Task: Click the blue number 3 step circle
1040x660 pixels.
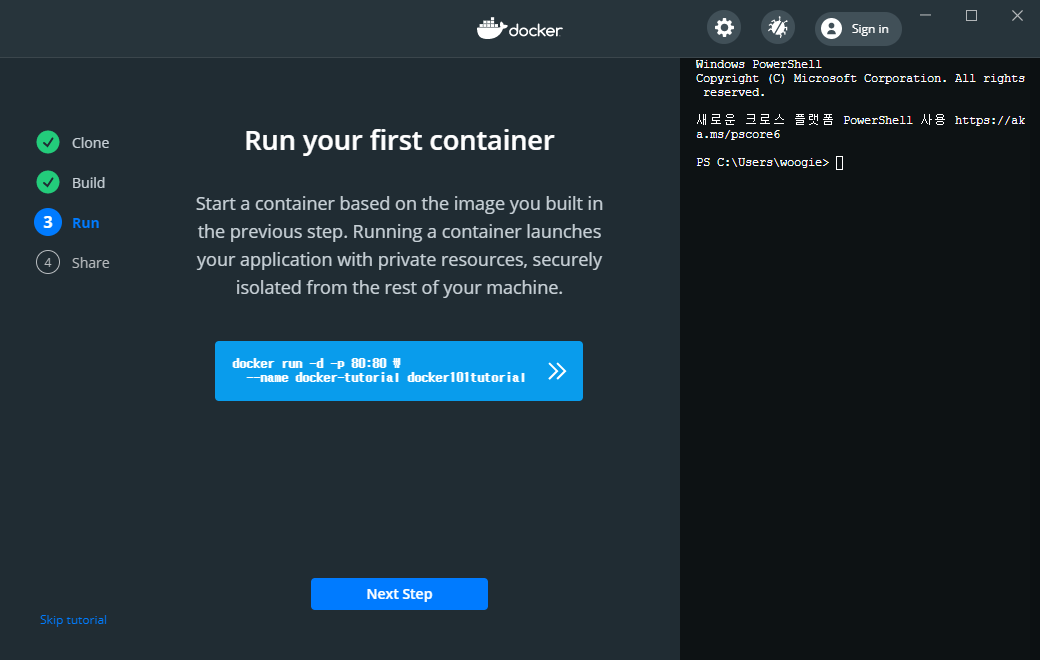Action: [x=48, y=222]
